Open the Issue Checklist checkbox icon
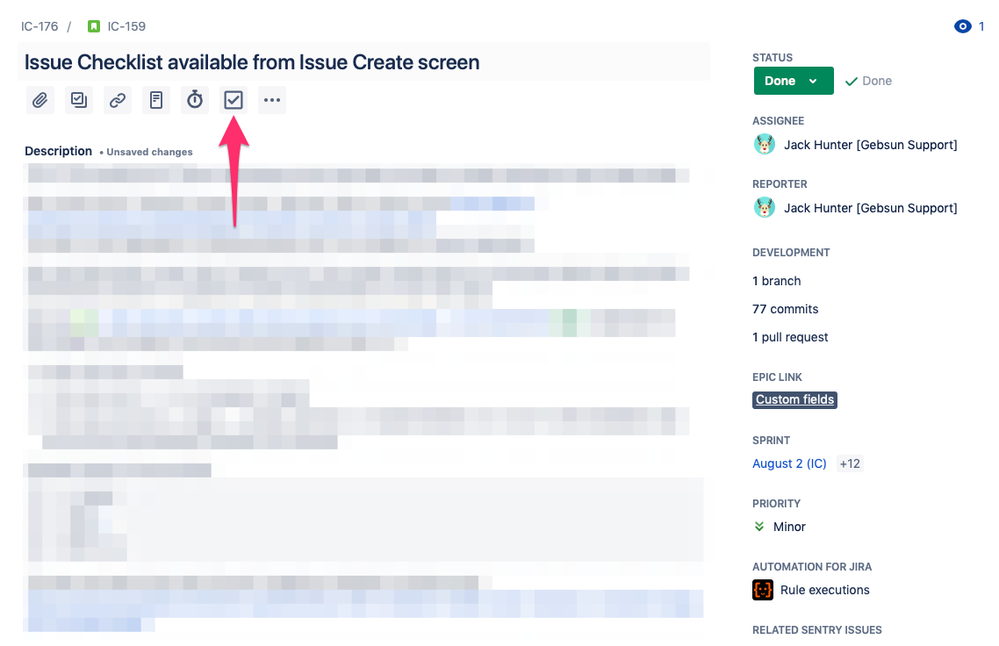This screenshot has height=646, width=999. point(233,99)
